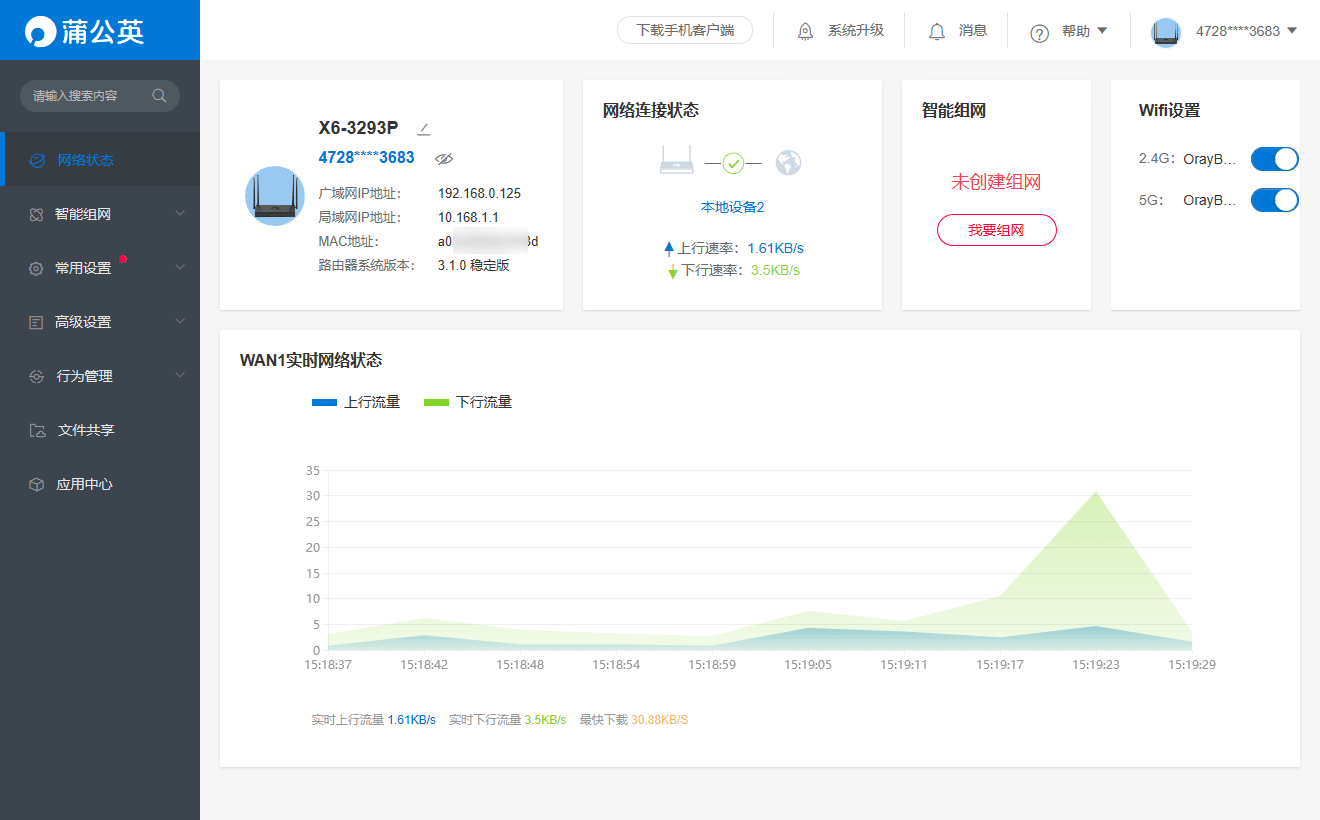Open the account dropdown for 4728****3683
Image resolution: width=1320 pixels, height=820 pixels.
coord(1244,31)
